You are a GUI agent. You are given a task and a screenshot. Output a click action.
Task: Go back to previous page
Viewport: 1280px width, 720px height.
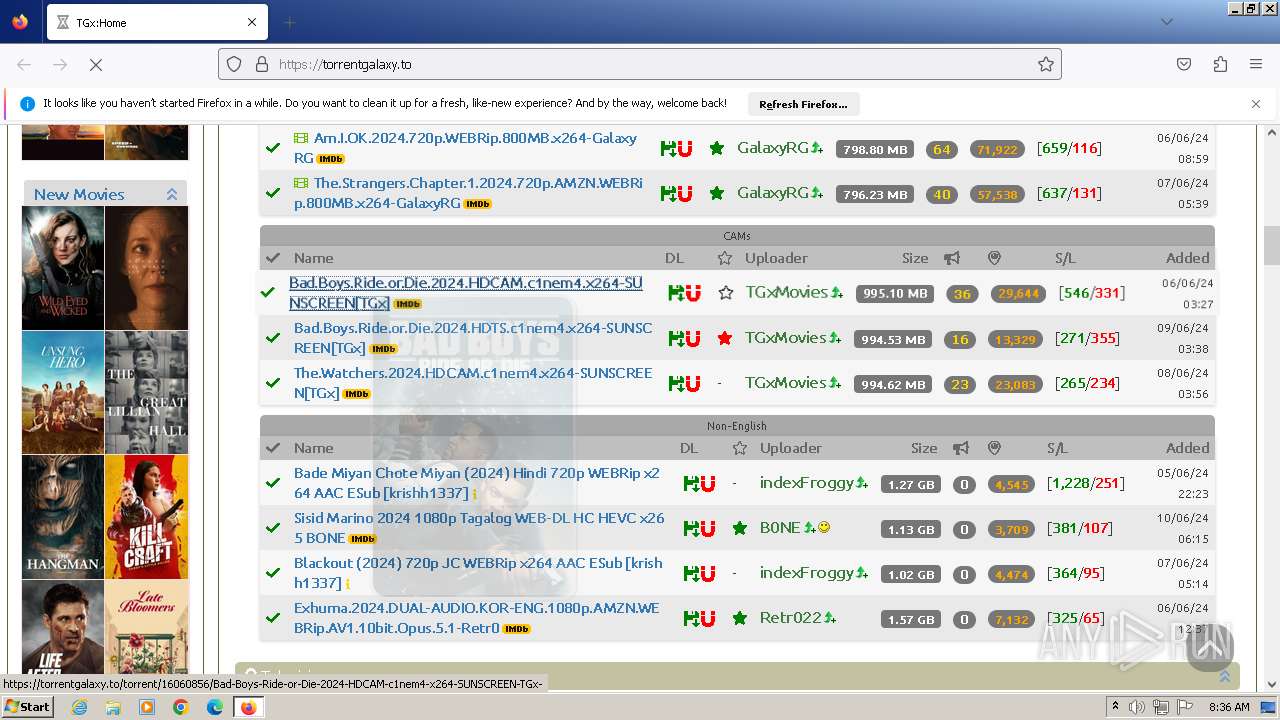click(x=24, y=64)
